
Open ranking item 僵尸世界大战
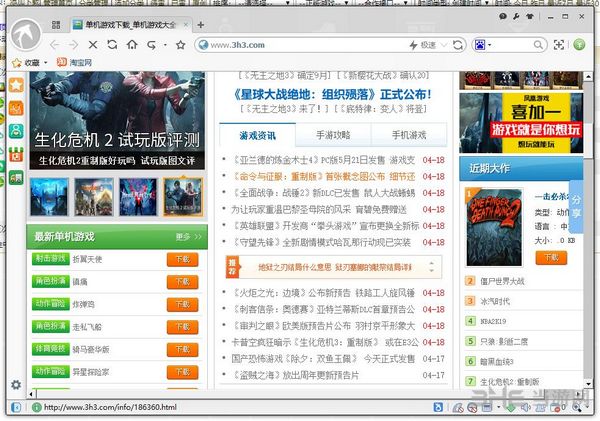(x=502, y=281)
